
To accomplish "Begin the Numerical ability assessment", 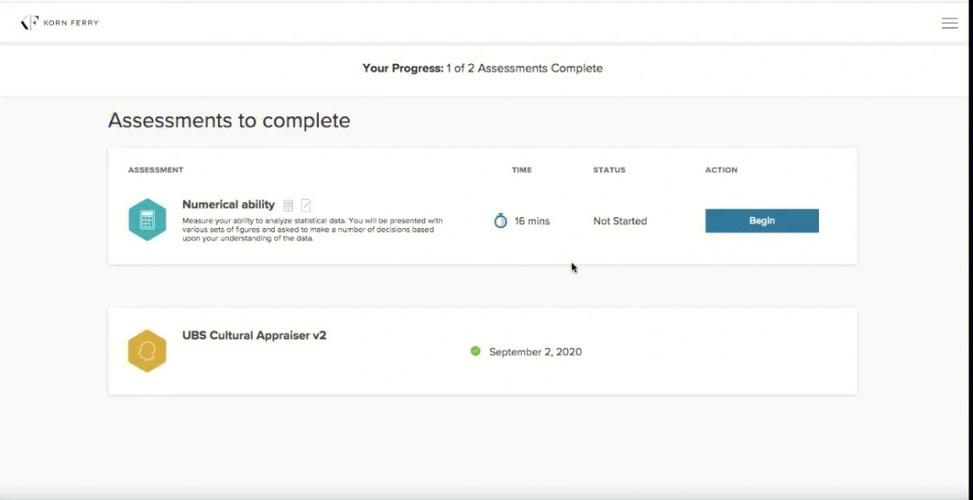I will [x=762, y=221].
